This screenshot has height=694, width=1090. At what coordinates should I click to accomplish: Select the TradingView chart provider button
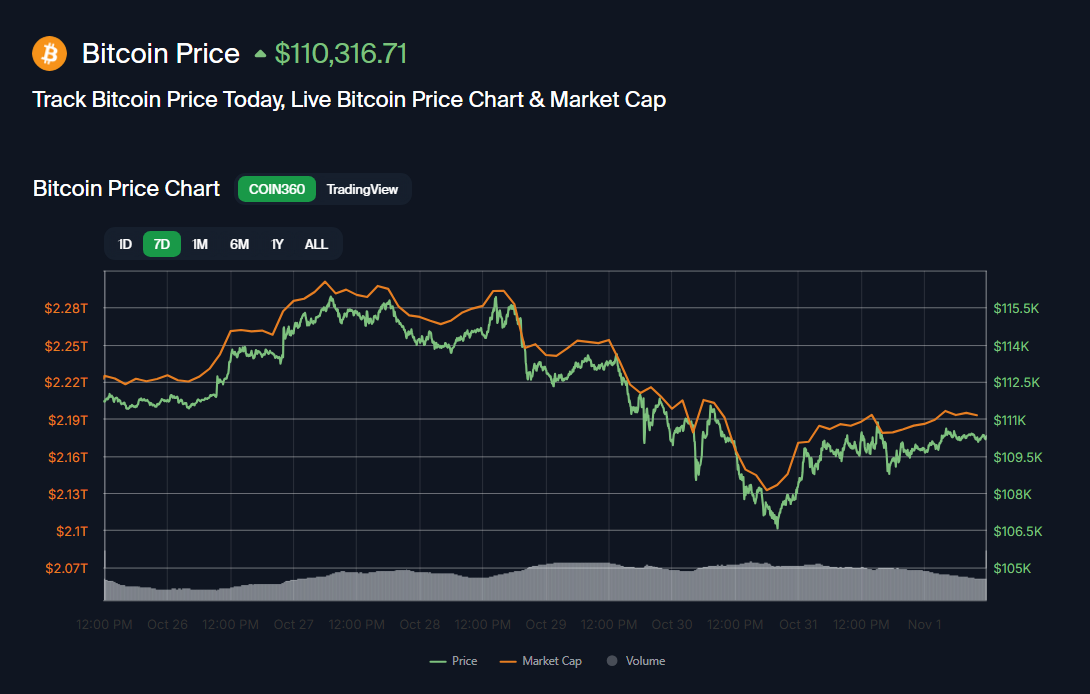coord(362,189)
